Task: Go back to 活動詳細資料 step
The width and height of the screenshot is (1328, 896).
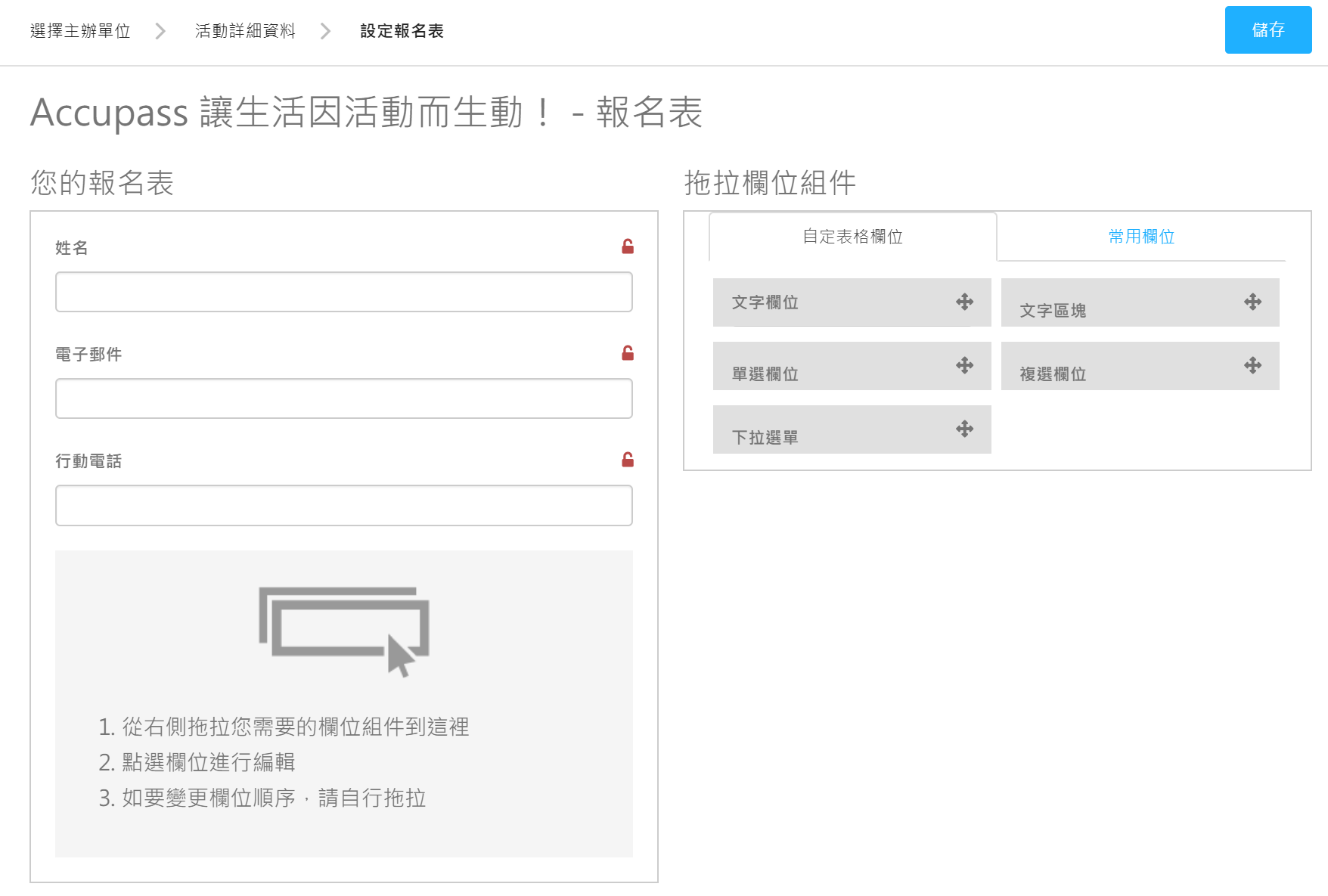Action: coord(245,31)
